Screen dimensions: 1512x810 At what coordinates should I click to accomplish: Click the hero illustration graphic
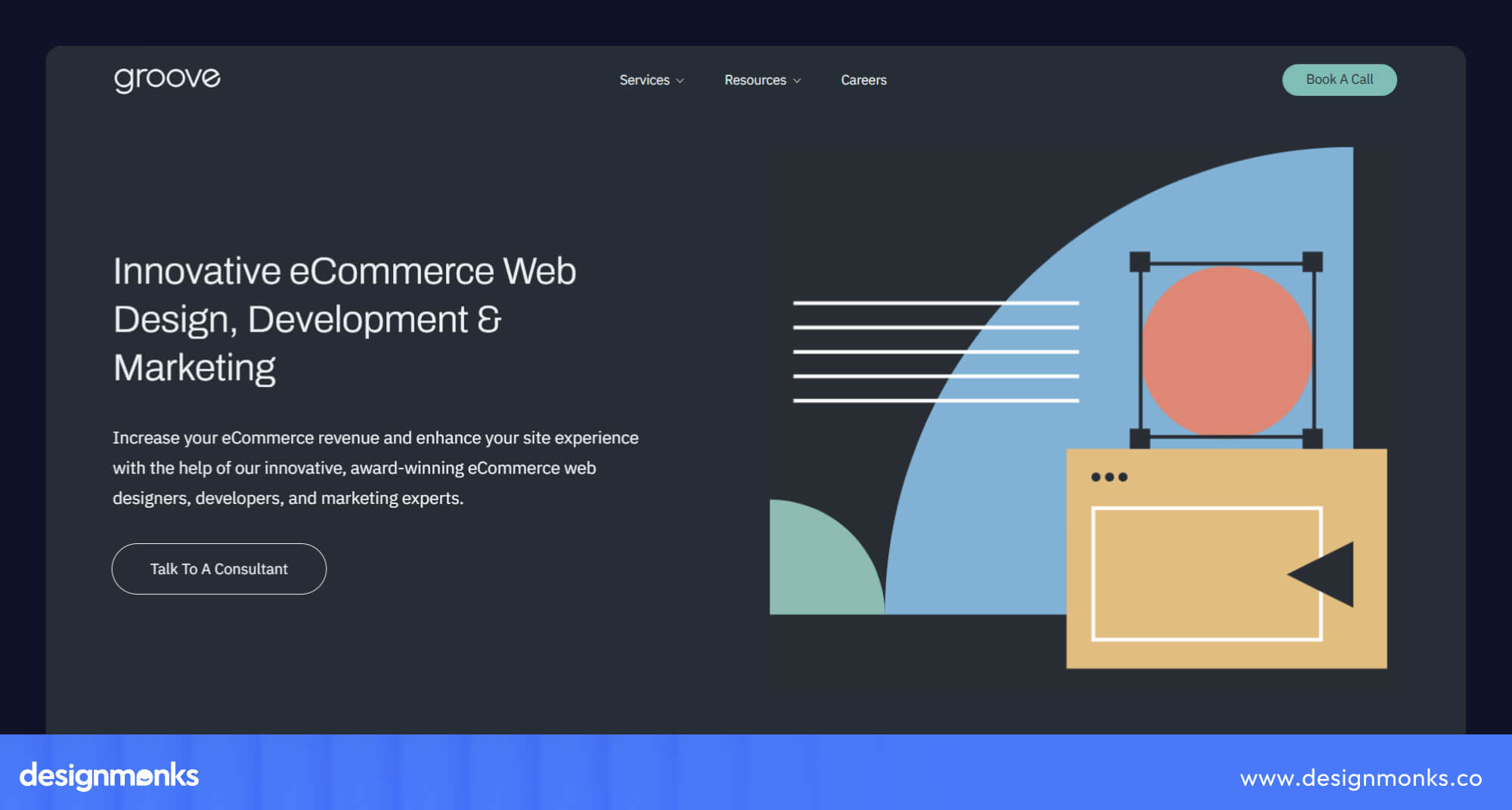point(1079,408)
